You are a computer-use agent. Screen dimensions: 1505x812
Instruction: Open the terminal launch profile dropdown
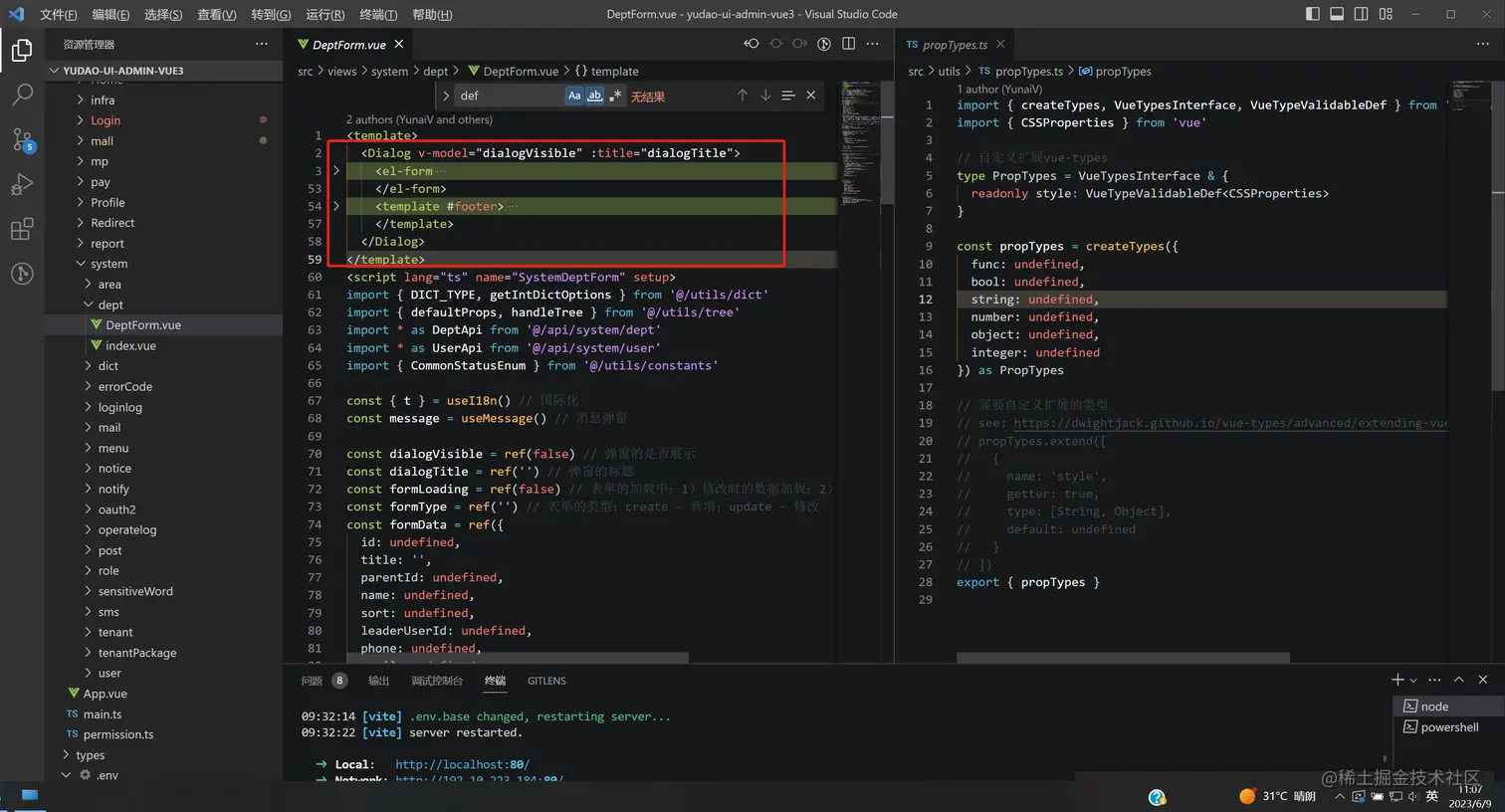tap(1413, 680)
